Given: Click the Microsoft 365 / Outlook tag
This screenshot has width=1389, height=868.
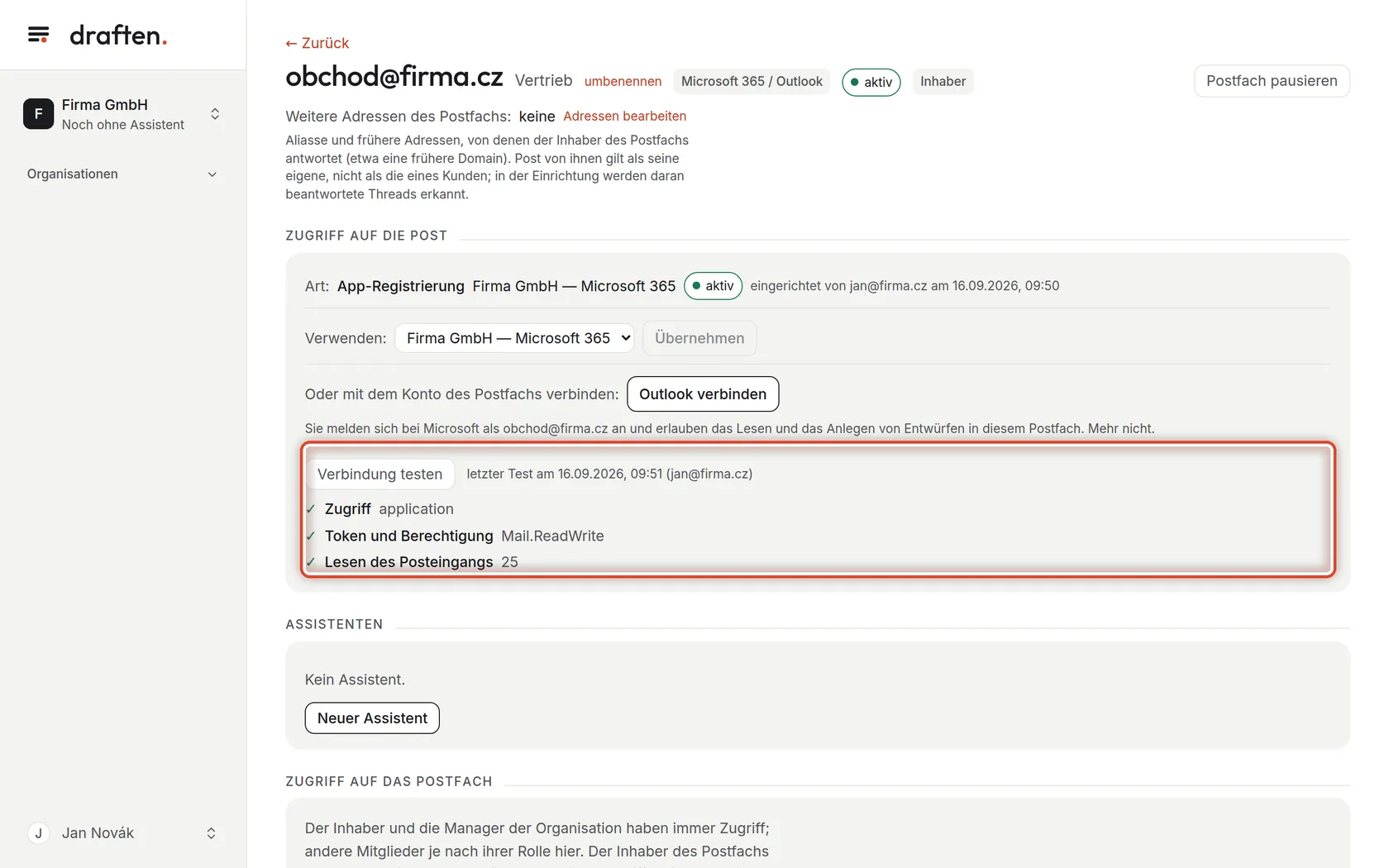Looking at the screenshot, I should [752, 81].
